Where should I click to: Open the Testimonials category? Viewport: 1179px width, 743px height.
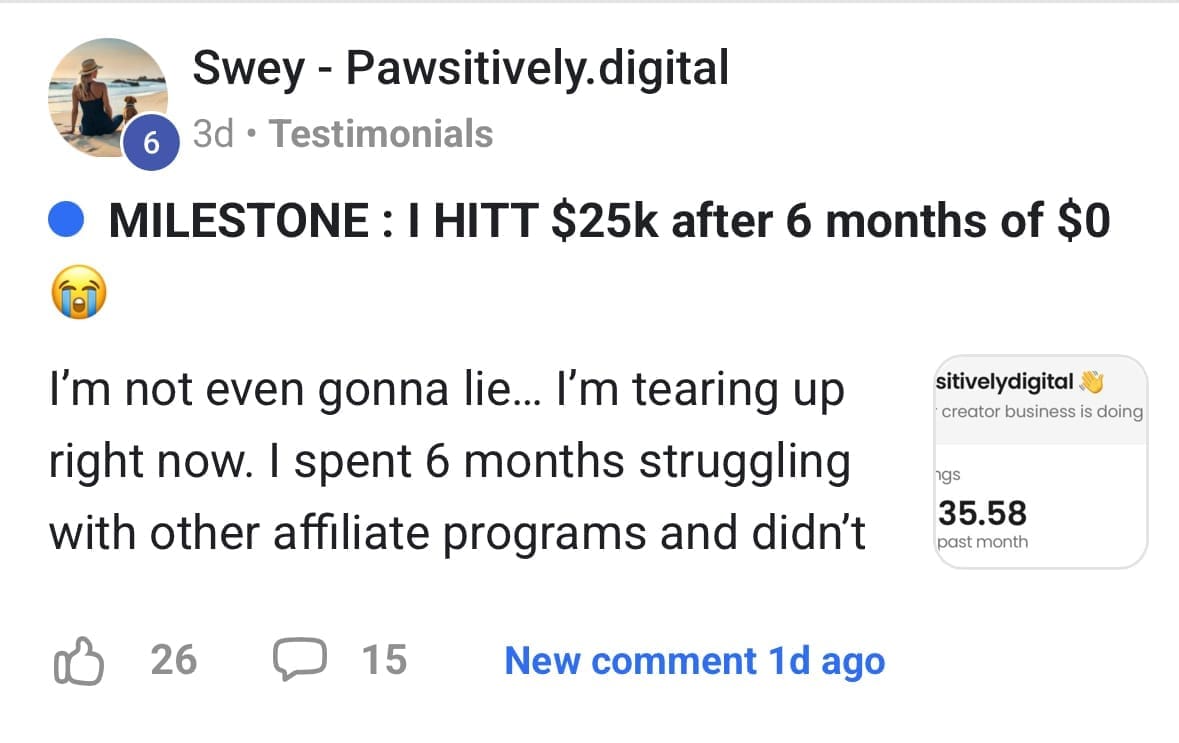381,134
